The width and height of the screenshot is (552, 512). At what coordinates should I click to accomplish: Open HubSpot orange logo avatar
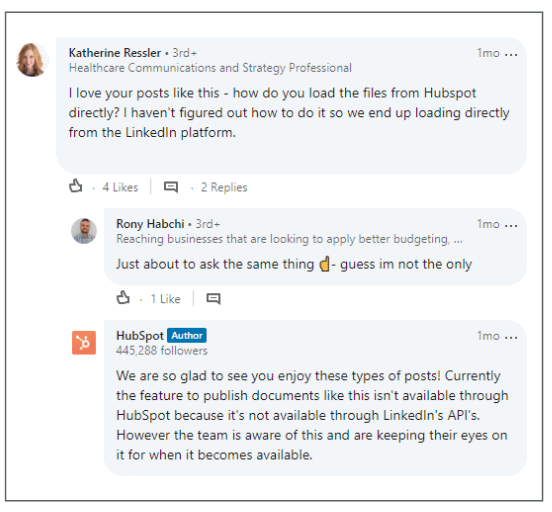point(84,343)
